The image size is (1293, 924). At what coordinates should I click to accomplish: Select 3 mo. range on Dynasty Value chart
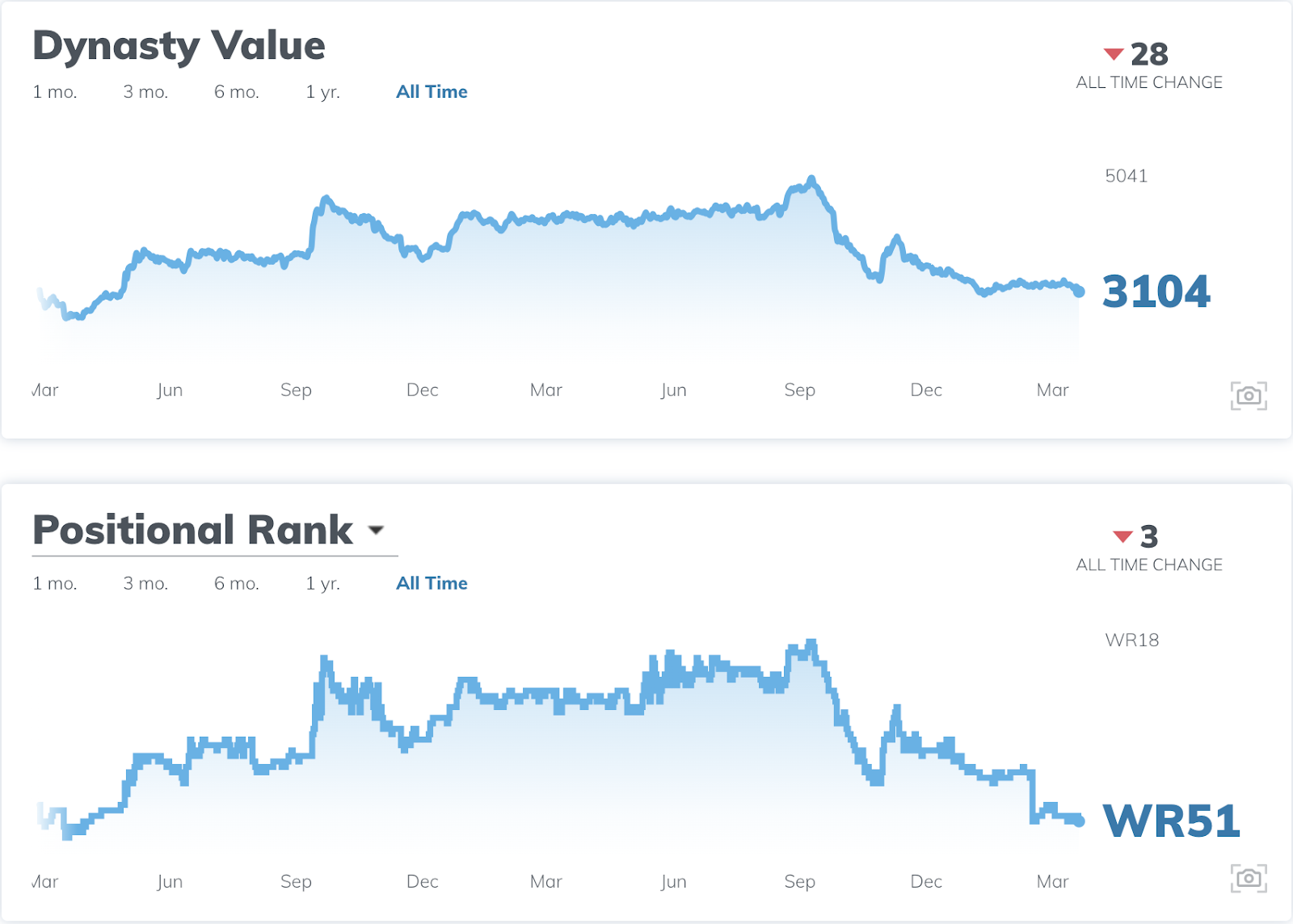(145, 92)
